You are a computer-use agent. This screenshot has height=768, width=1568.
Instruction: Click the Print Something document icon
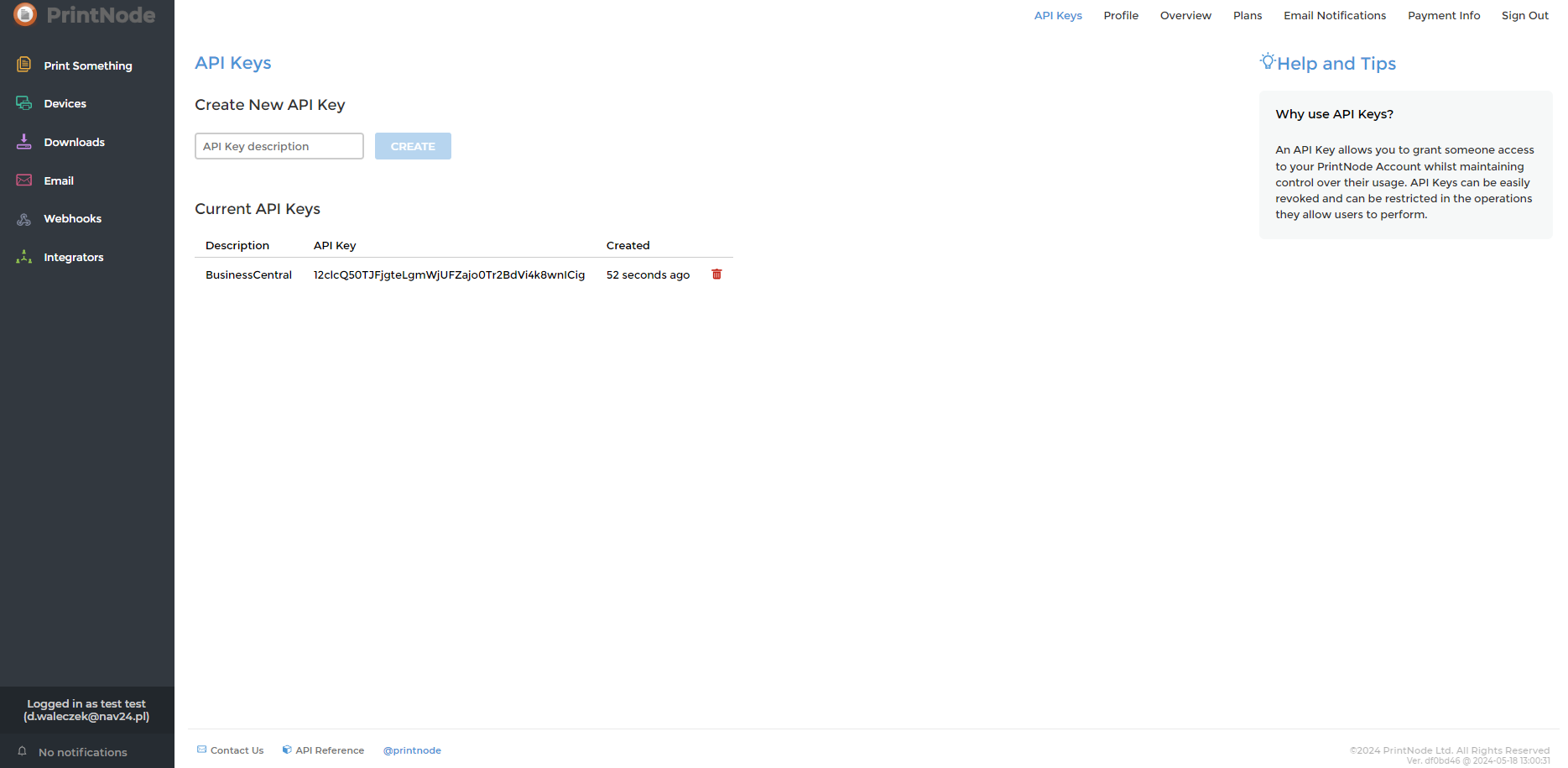click(24, 65)
